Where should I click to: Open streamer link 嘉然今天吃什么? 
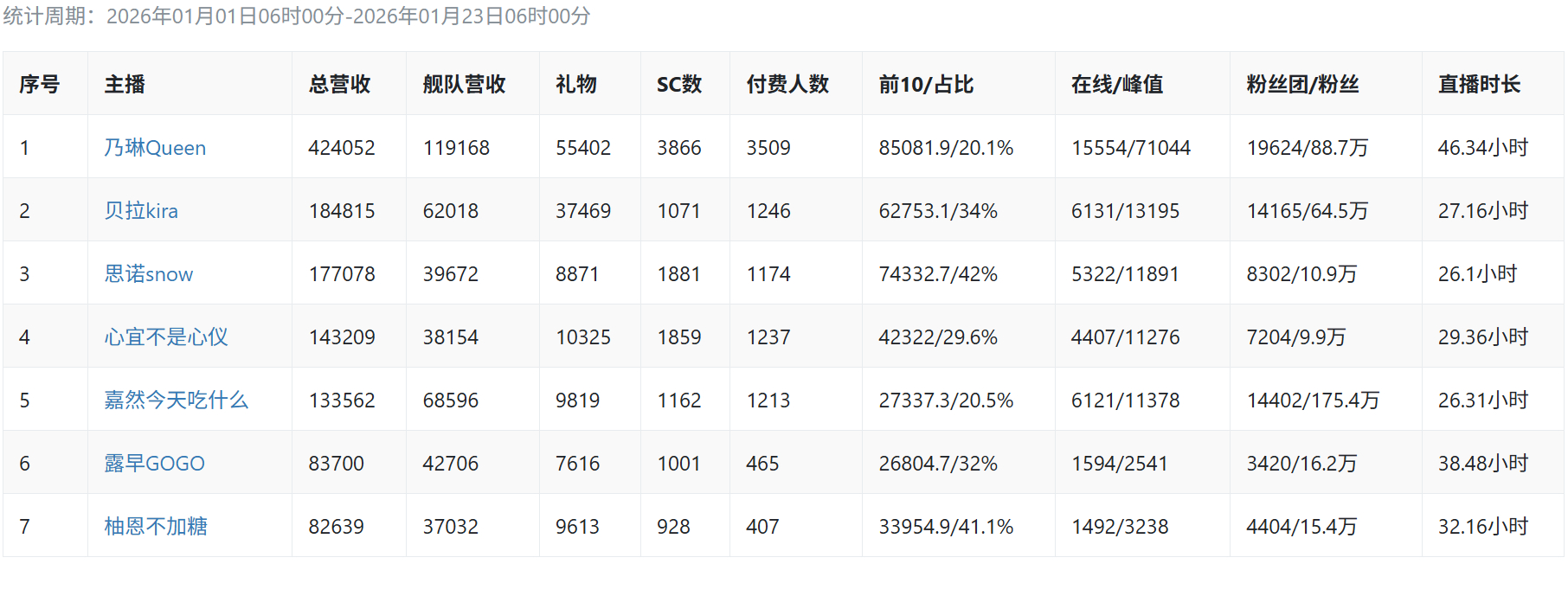point(177,401)
